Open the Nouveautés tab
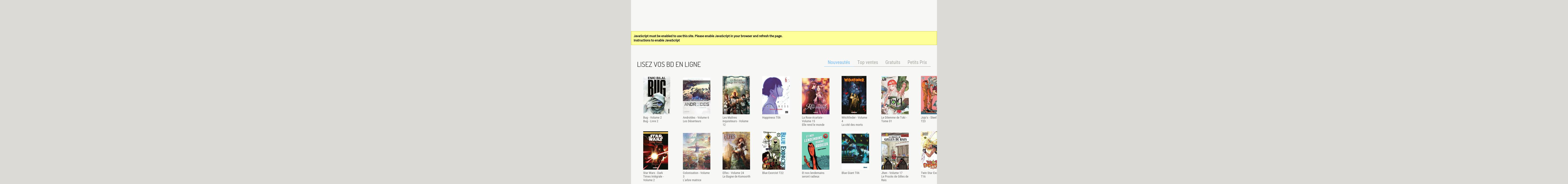The width and height of the screenshot is (1568, 184). (838, 62)
